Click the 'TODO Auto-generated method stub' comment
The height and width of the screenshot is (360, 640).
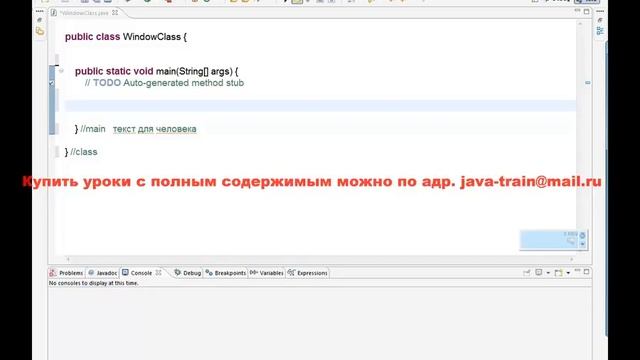168,83
